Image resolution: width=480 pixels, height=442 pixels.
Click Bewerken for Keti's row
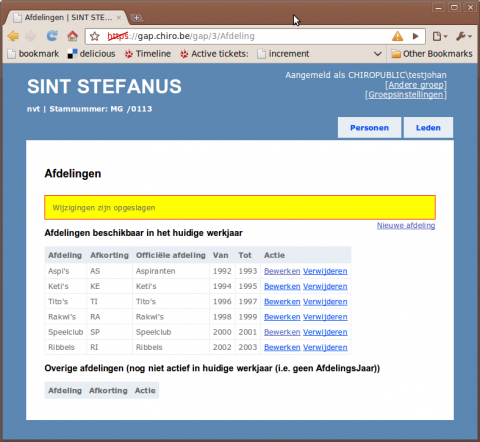point(282,286)
